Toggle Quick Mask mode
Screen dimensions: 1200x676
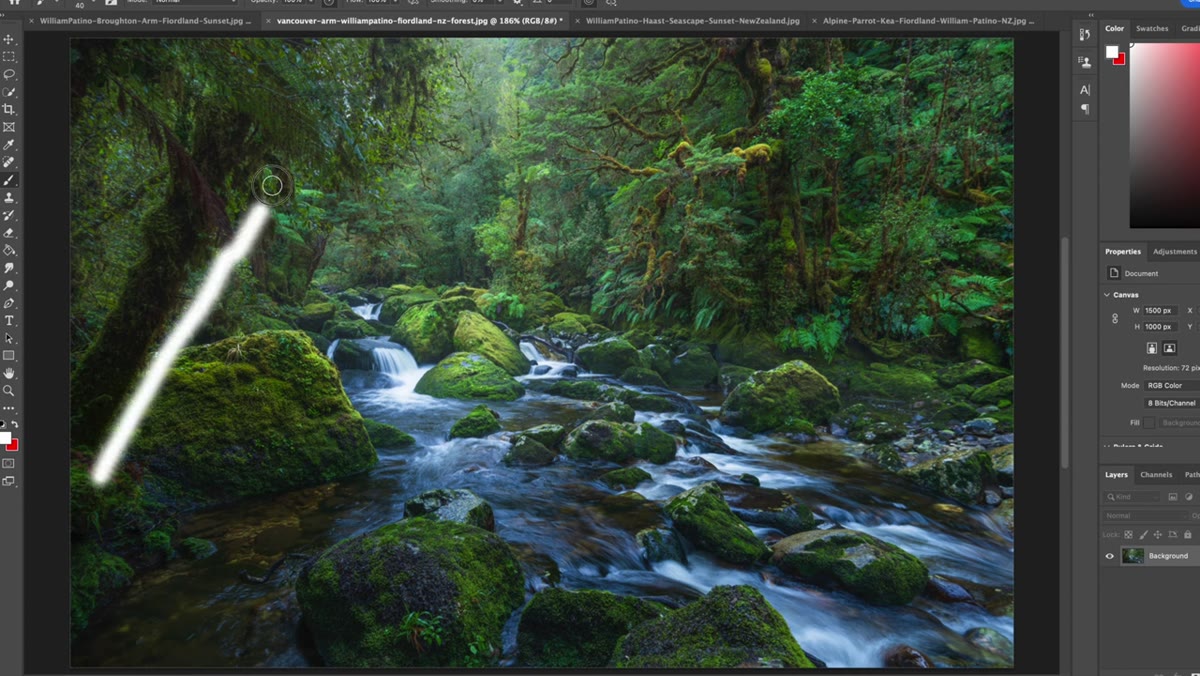click(x=9, y=463)
